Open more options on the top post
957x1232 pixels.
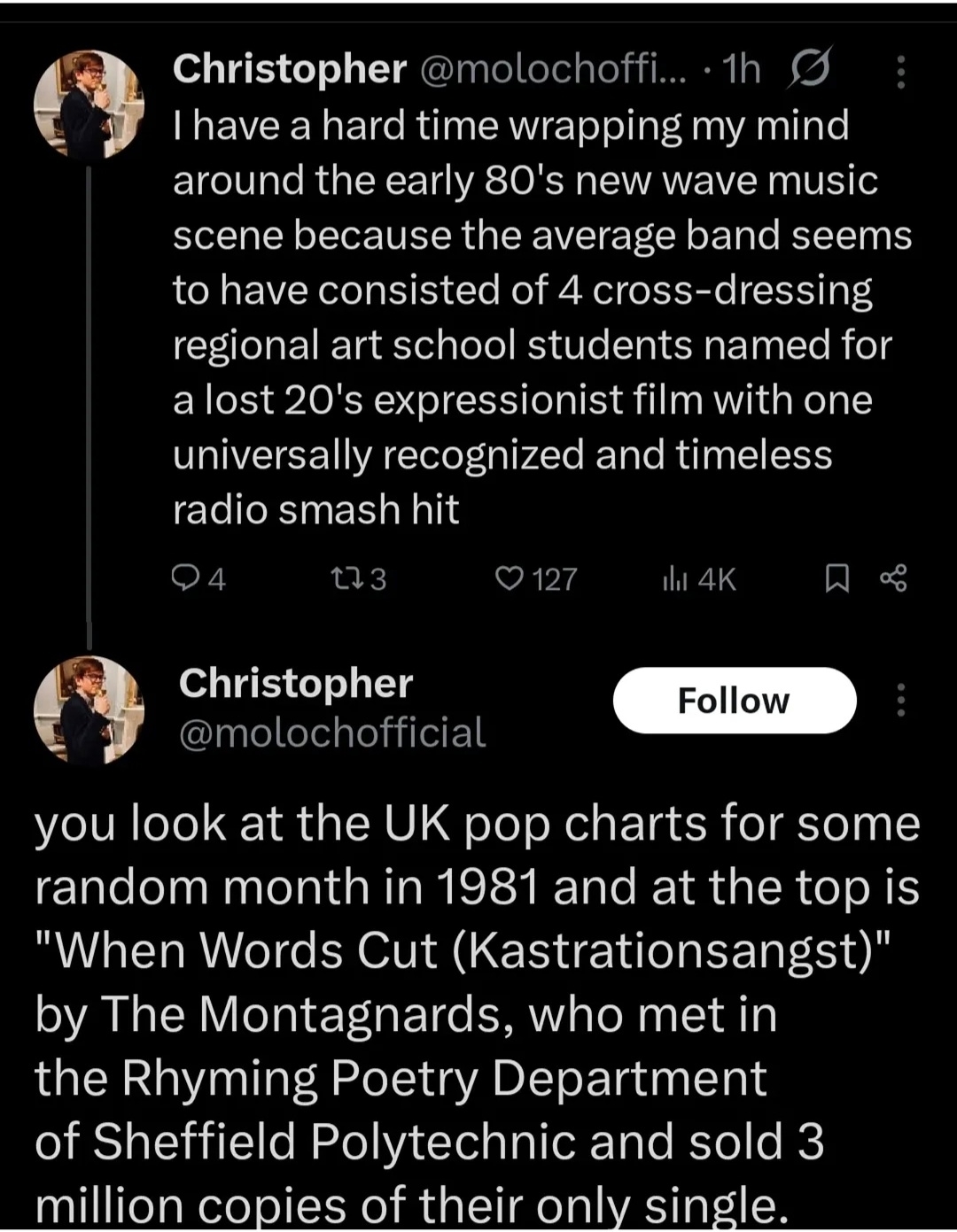pyautogui.click(x=900, y=71)
